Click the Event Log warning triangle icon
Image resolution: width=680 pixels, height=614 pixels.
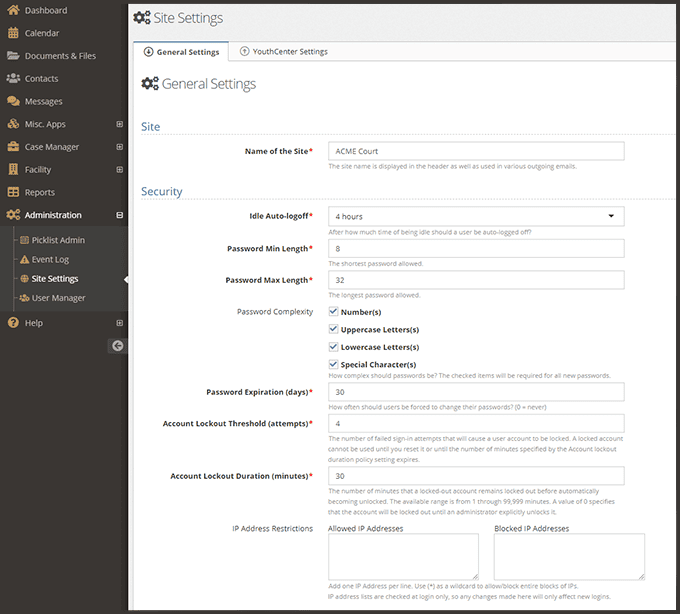25,259
